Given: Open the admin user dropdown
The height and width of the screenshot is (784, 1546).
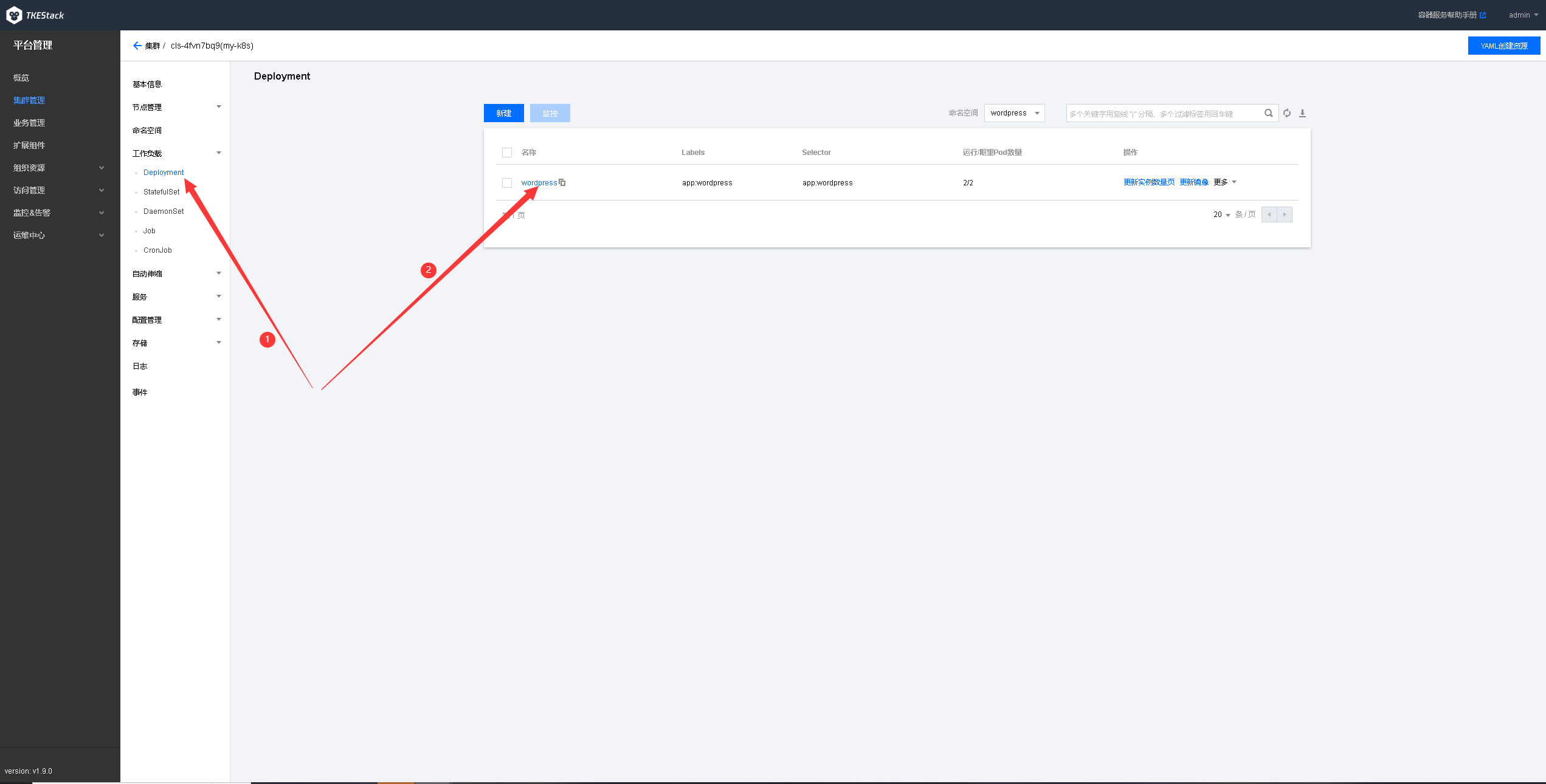Looking at the screenshot, I should (x=1524, y=15).
